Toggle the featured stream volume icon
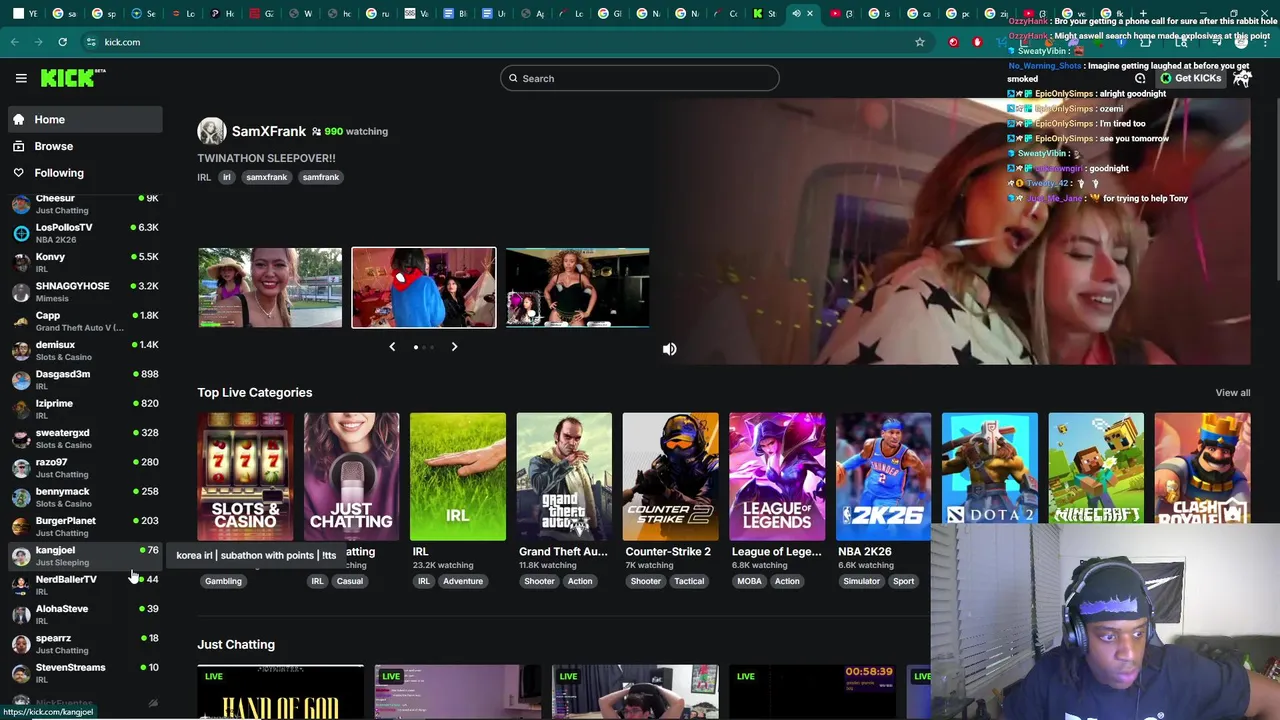Image resolution: width=1280 pixels, height=720 pixels. click(x=670, y=349)
